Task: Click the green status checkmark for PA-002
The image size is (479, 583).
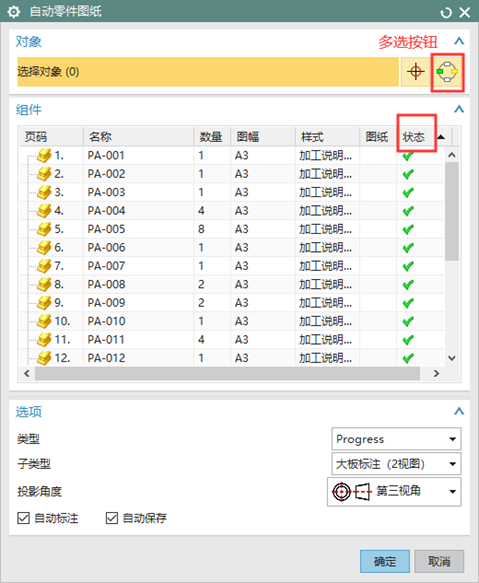Action: pos(408,174)
